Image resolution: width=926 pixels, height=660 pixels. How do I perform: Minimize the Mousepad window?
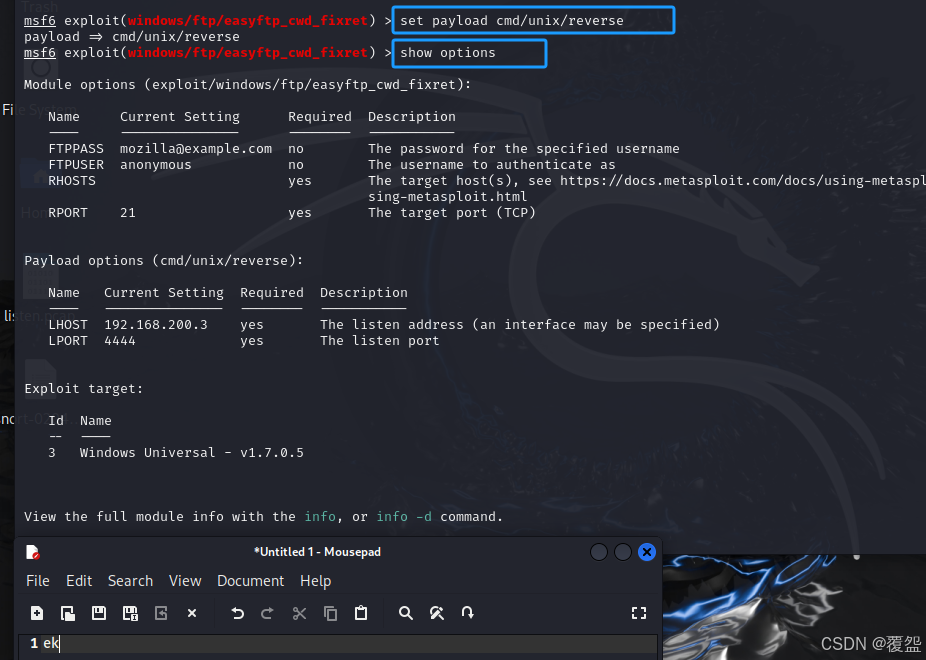click(x=599, y=552)
